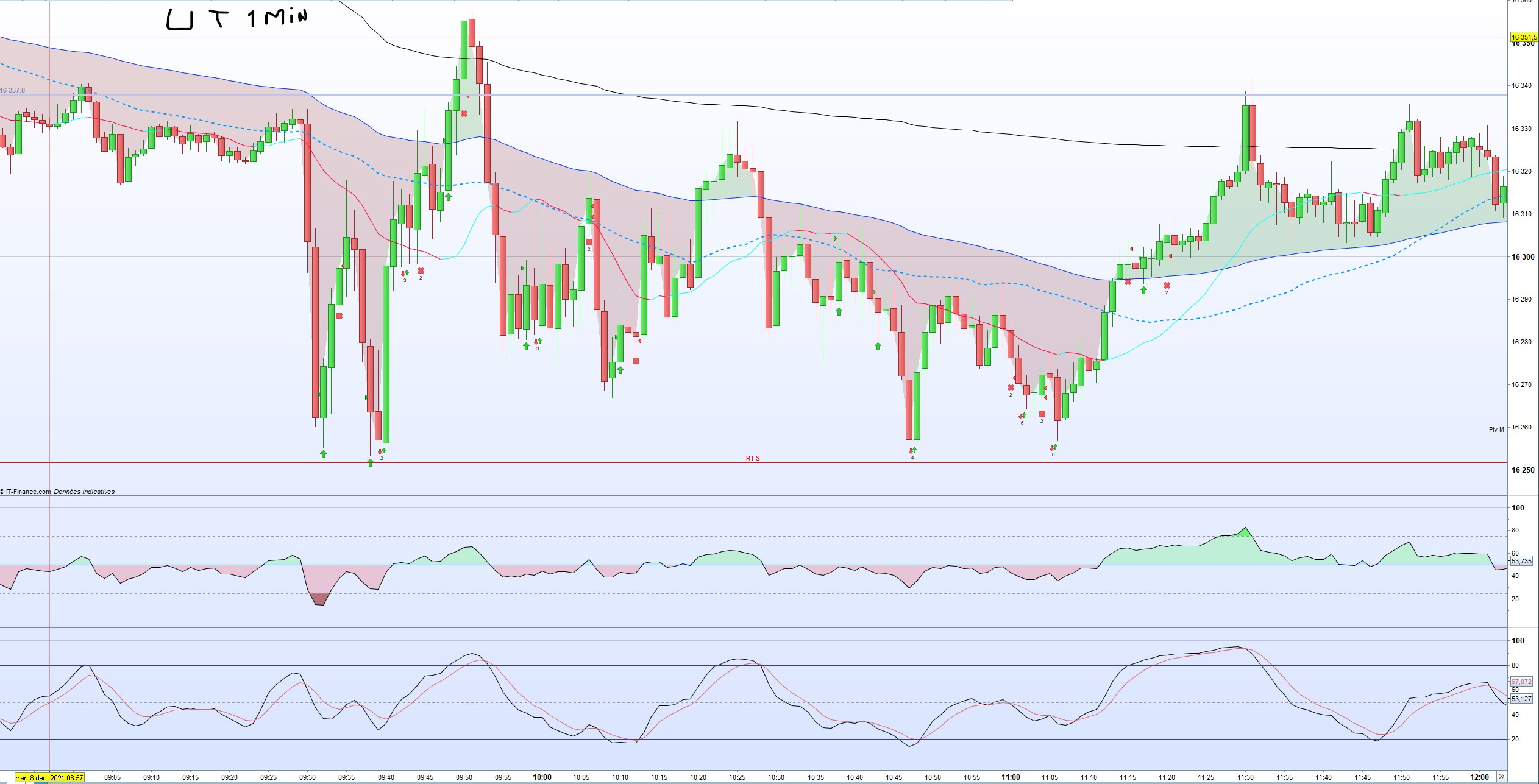1539x784 pixels.
Task: Click the bold 11:00 label on the time axis
Action: (x=1011, y=777)
